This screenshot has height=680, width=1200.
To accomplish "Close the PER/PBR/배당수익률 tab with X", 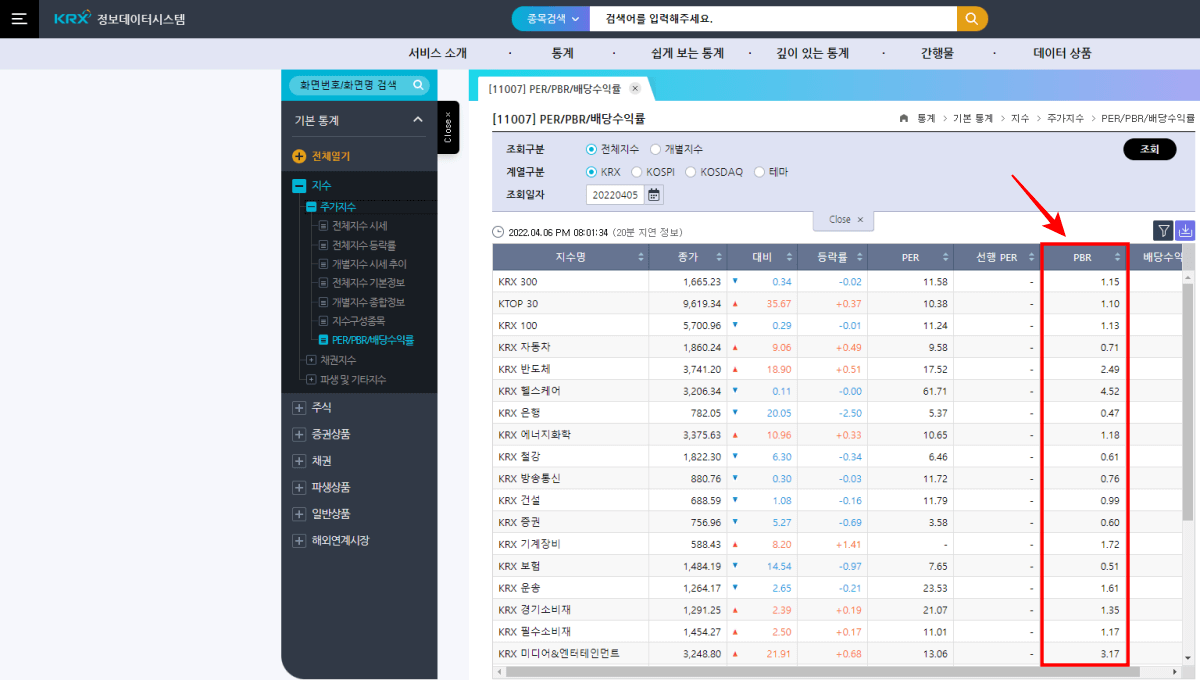I will [x=634, y=89].
